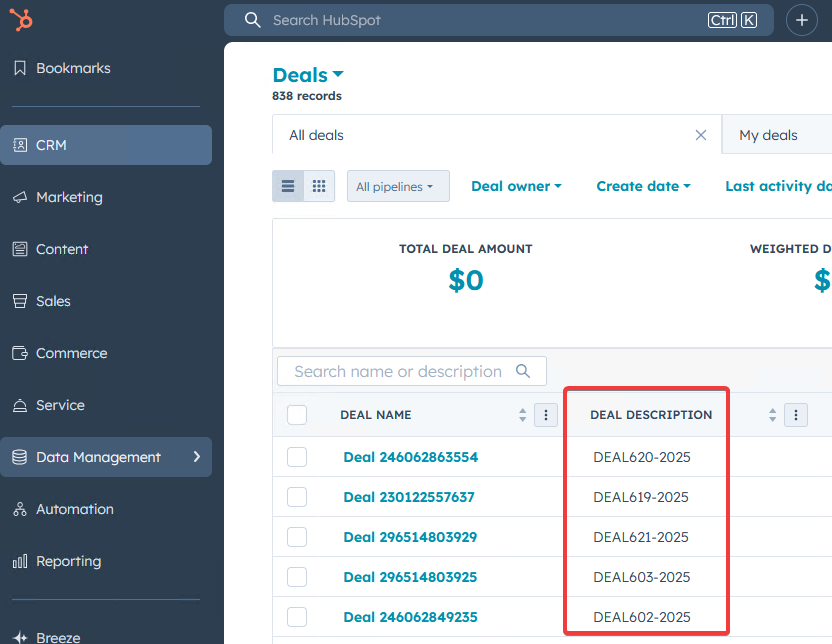Switch to board grid view icon
This screenshot has width=832, height=644.
click(319, 186)
